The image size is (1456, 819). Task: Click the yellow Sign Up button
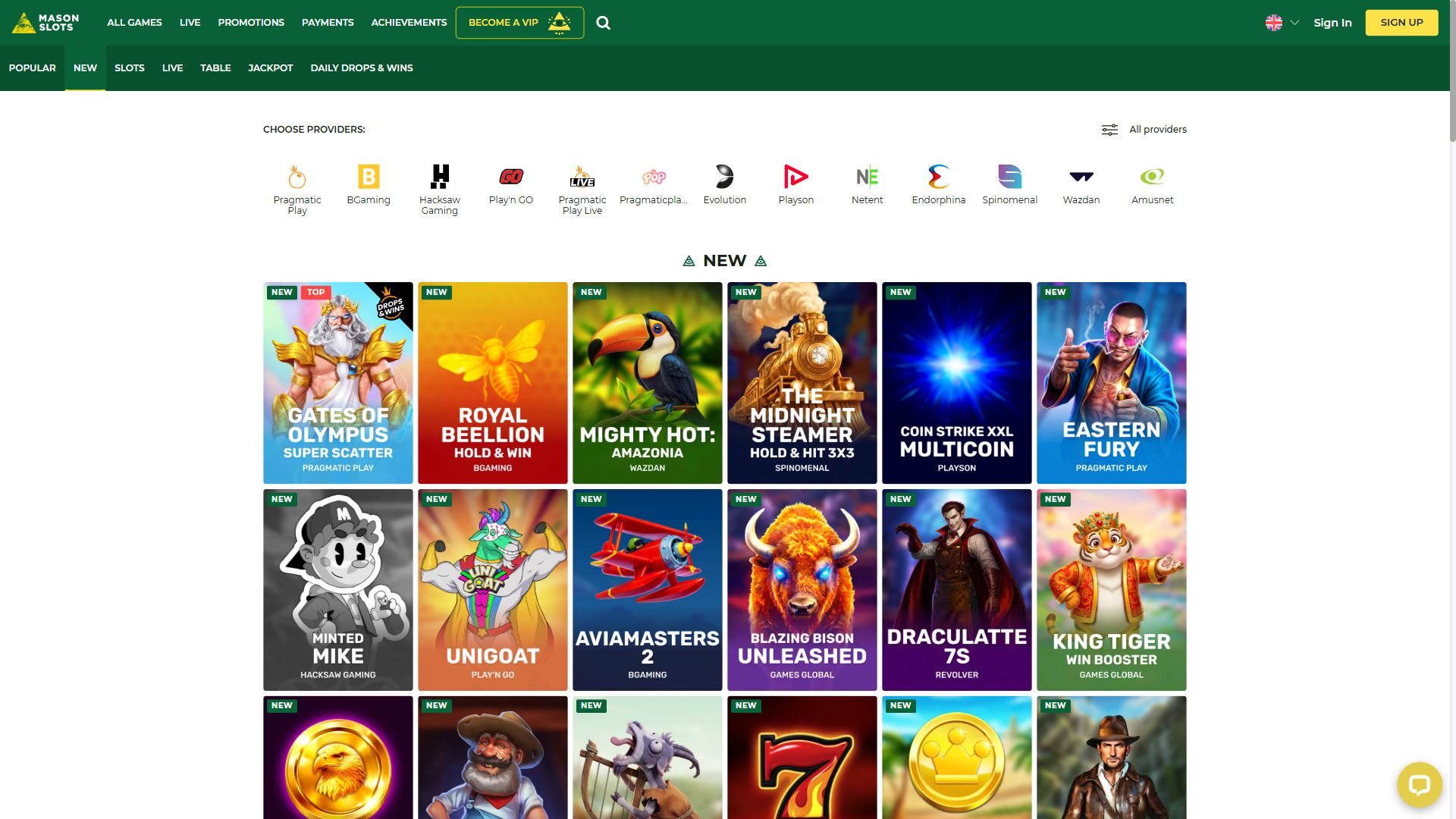[x=1401, y=23]
